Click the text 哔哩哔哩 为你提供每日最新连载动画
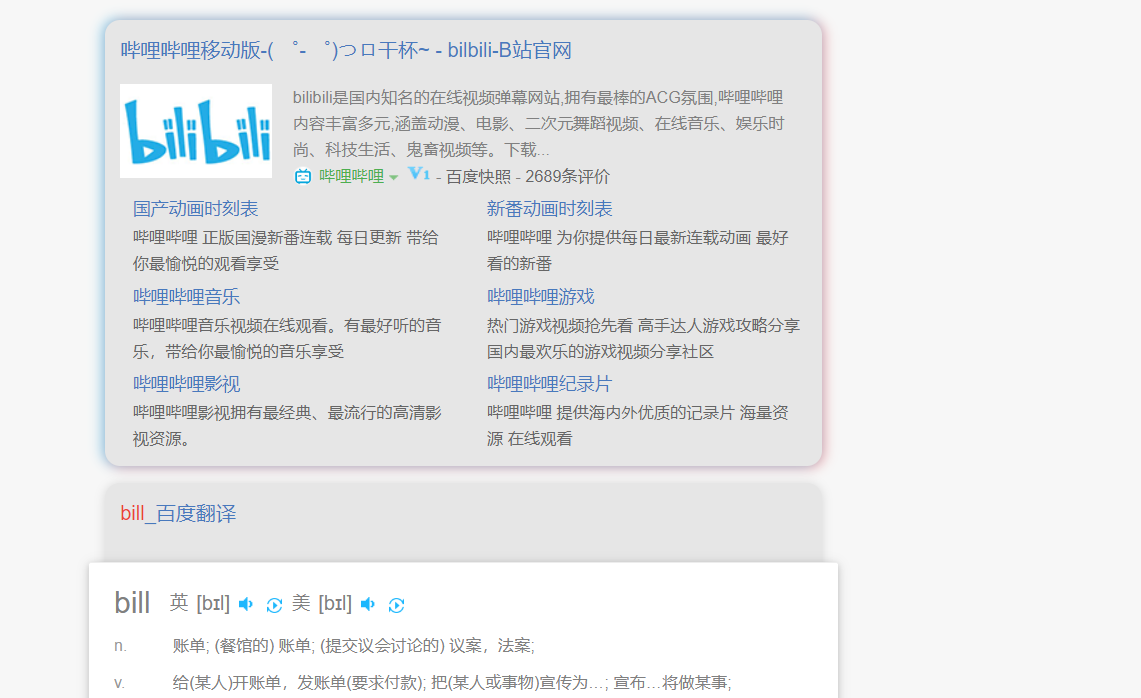 tap(637, 250)
